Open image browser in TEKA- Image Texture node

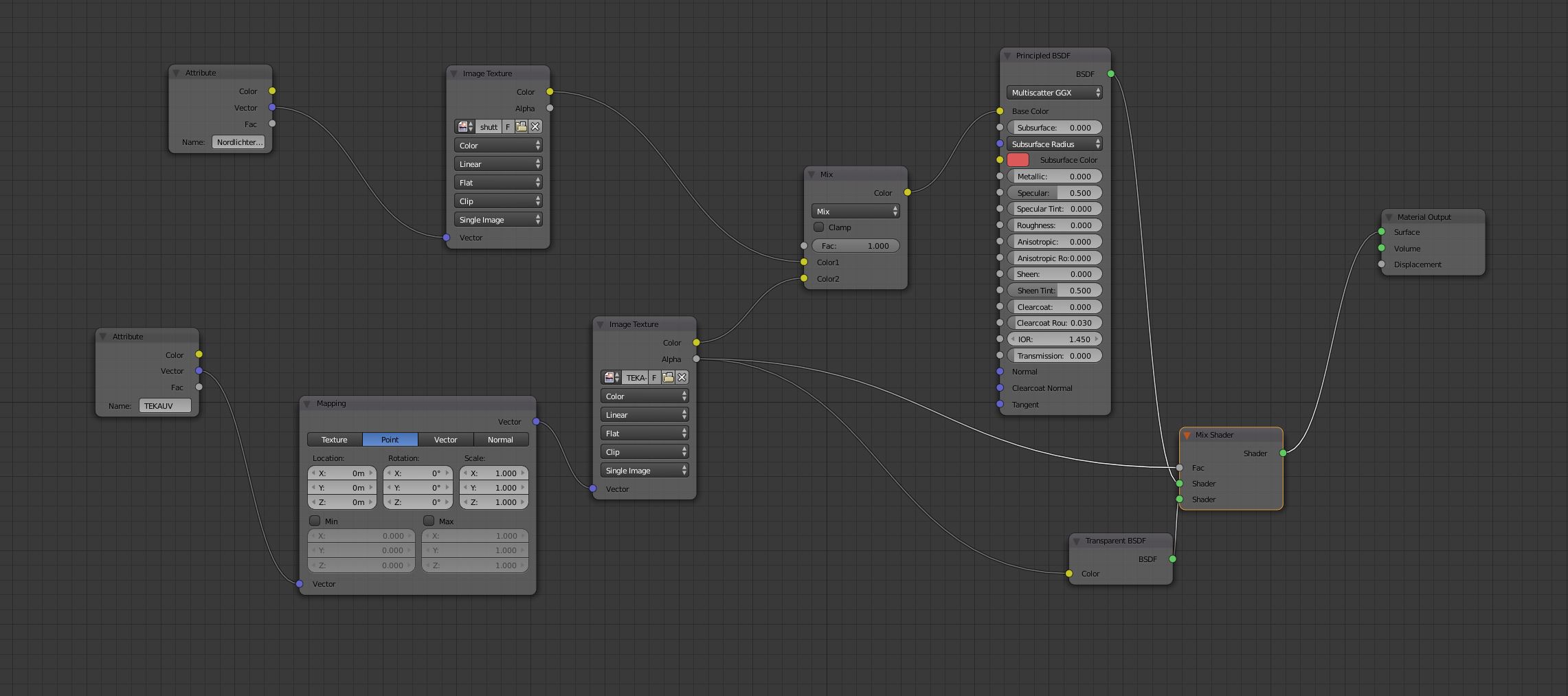[612, 377]
